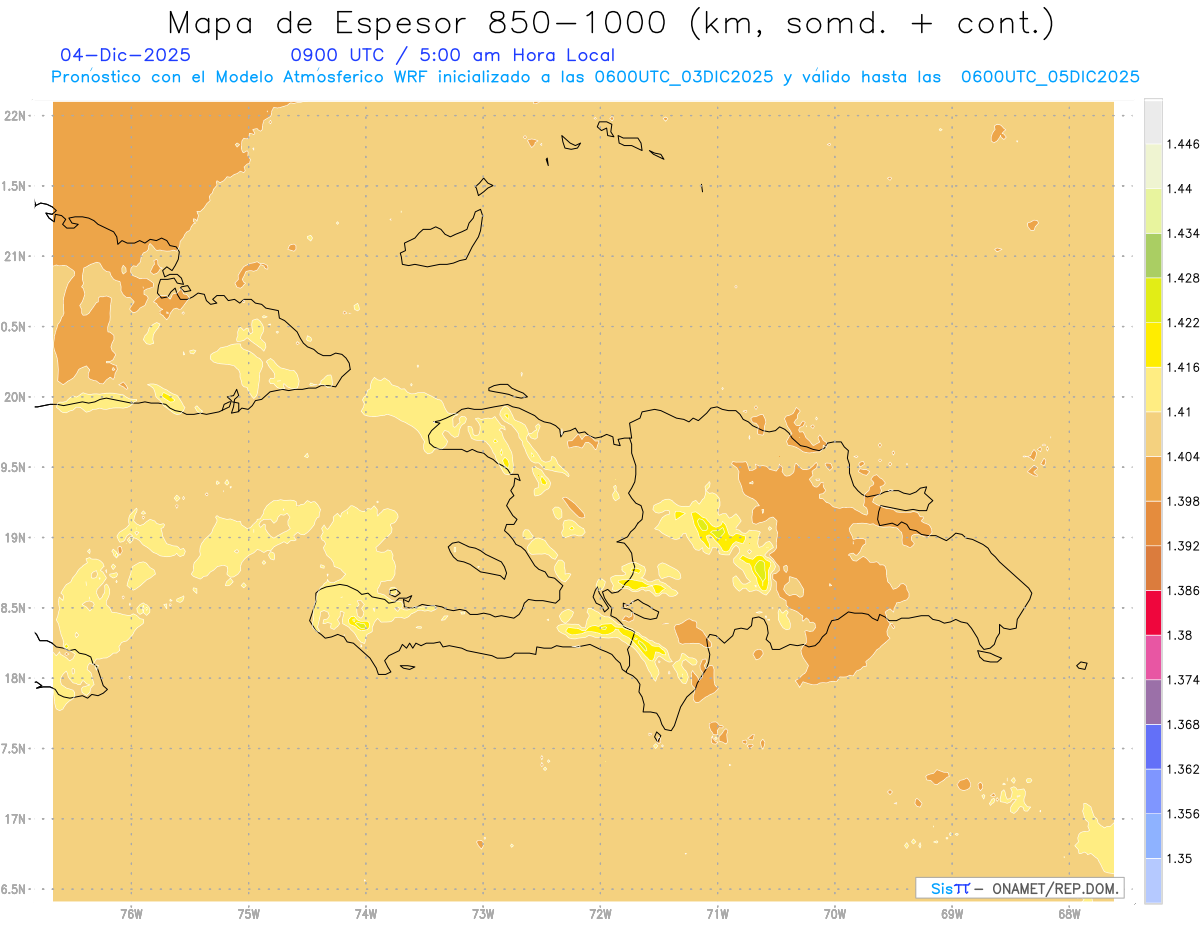Viewport: 1200px width, 927px height.
Task: Click the colorbar value label '1.35'
Action: (x=1180, y=858)
